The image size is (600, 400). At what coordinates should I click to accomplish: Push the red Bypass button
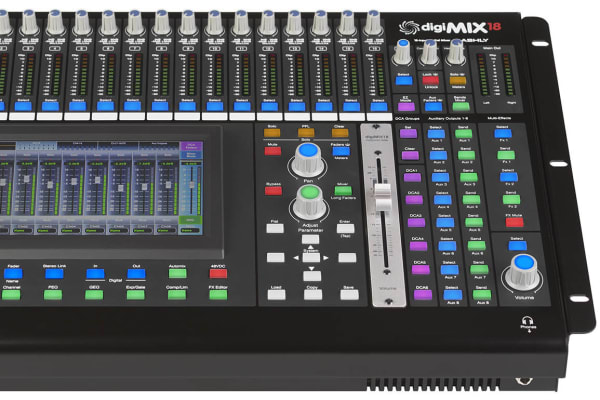[x=273, y=191]
